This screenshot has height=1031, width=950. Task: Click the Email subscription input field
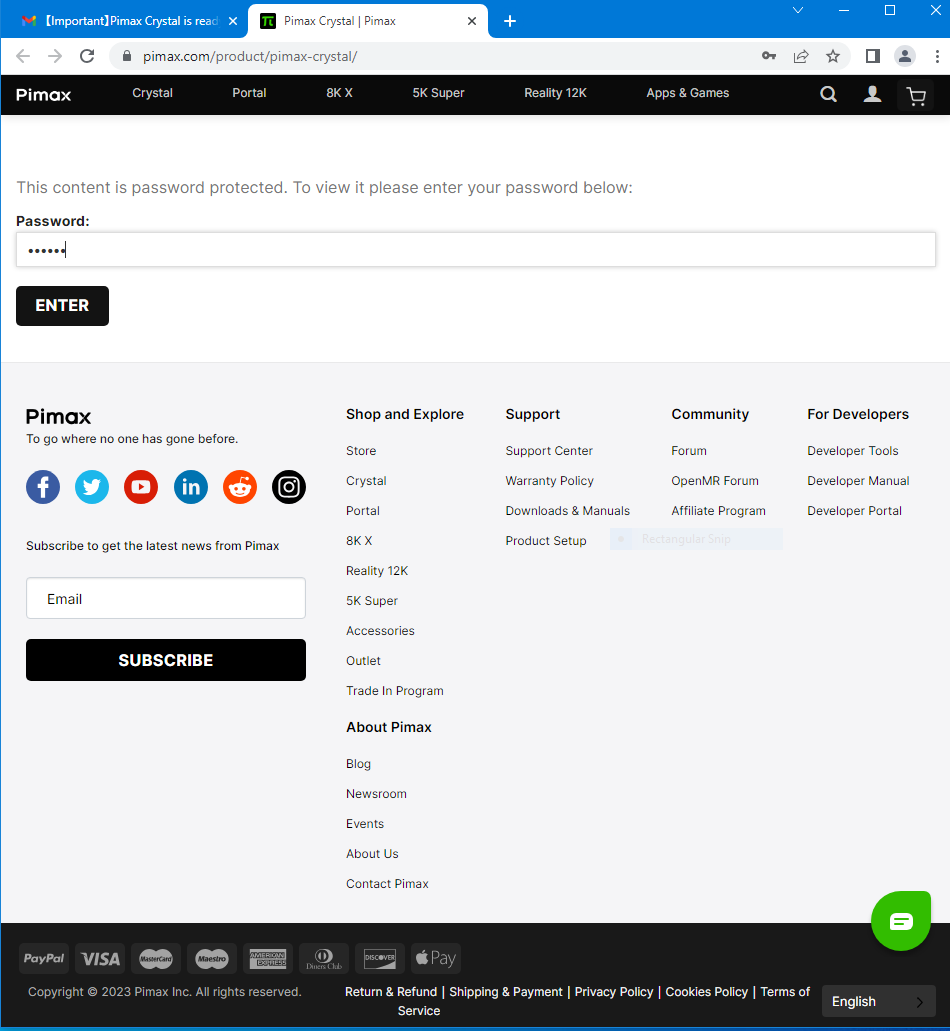pyautogui.click(x=166, y=599)
